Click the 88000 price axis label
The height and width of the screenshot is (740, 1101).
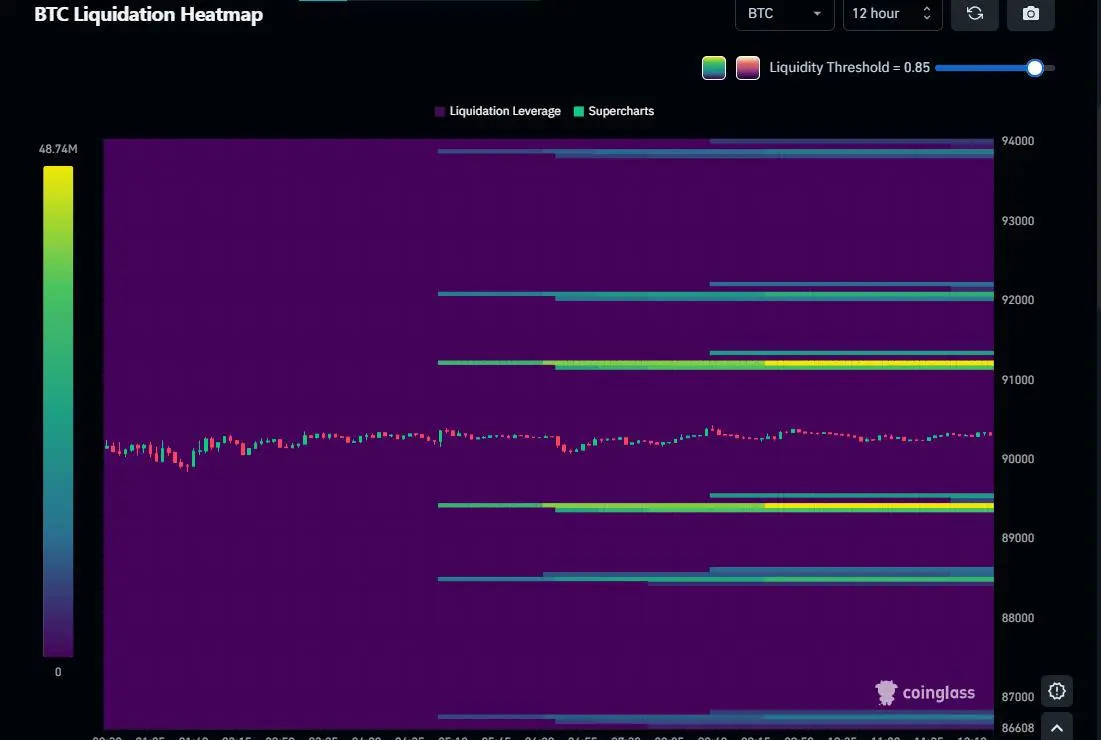pyautogui.click(x=1017, y=618)
